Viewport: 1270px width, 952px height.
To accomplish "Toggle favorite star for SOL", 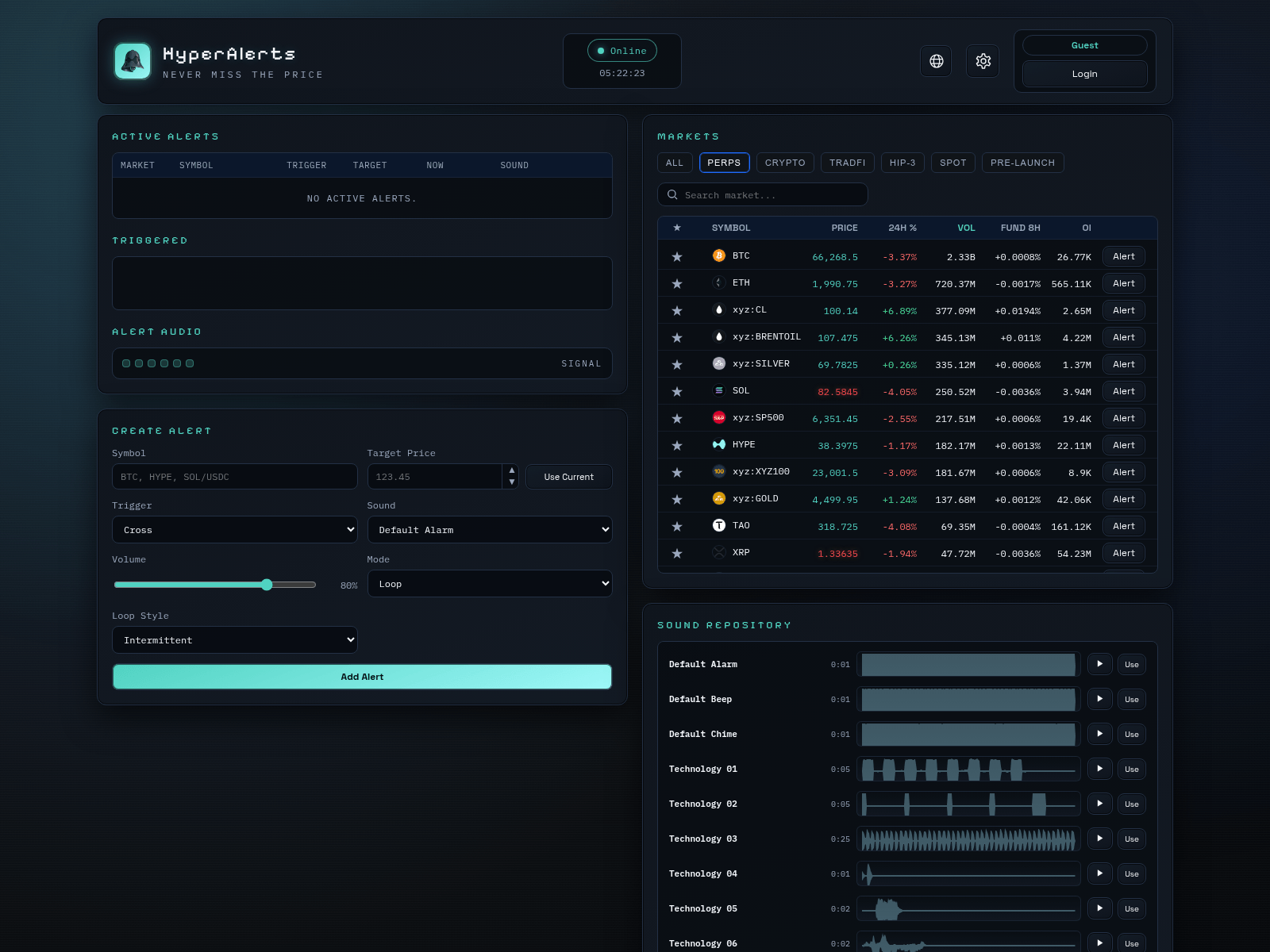I will [x=677, y=392].
